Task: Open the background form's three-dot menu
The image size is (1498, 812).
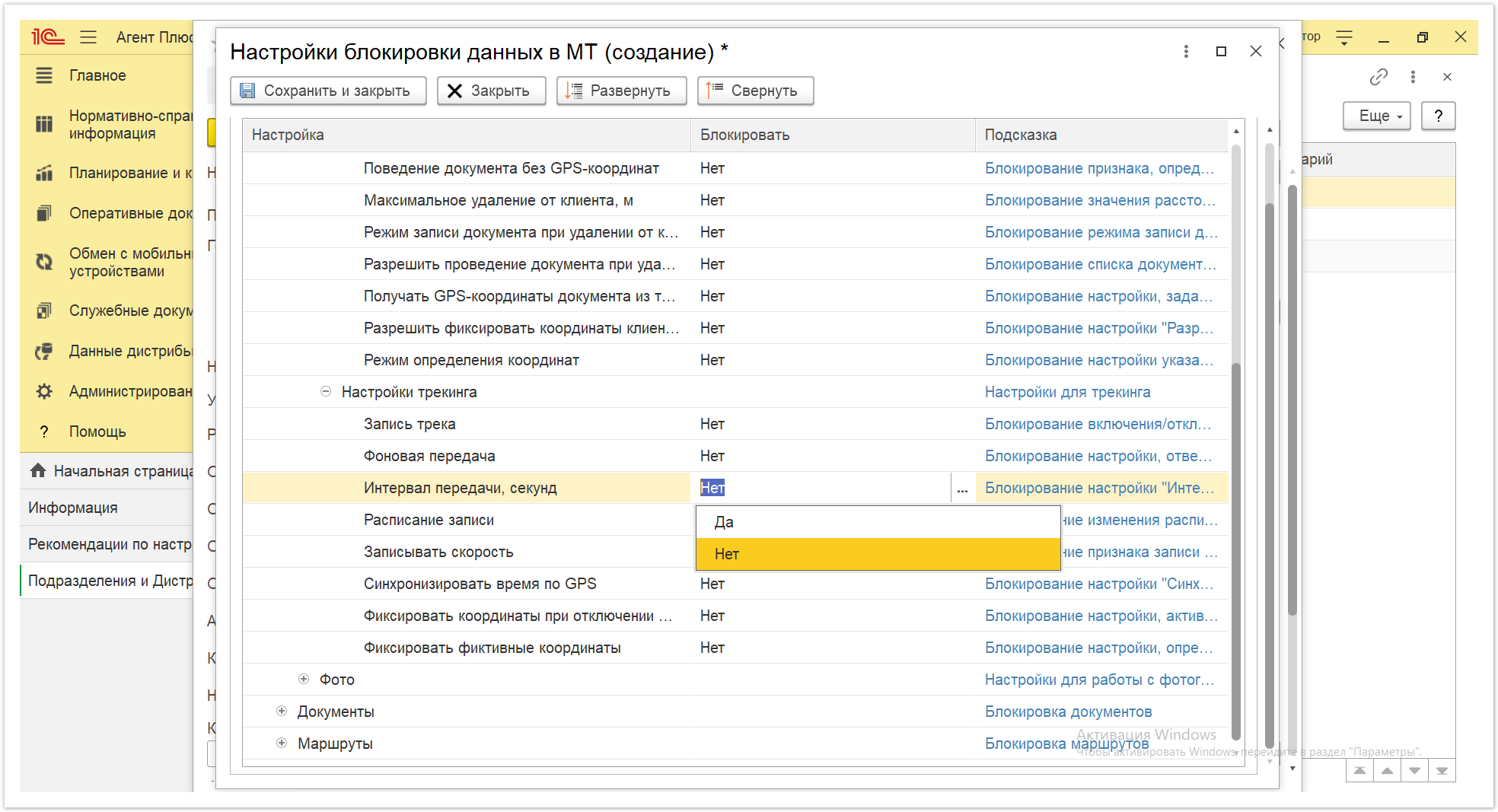Action: coord(1413,77)
